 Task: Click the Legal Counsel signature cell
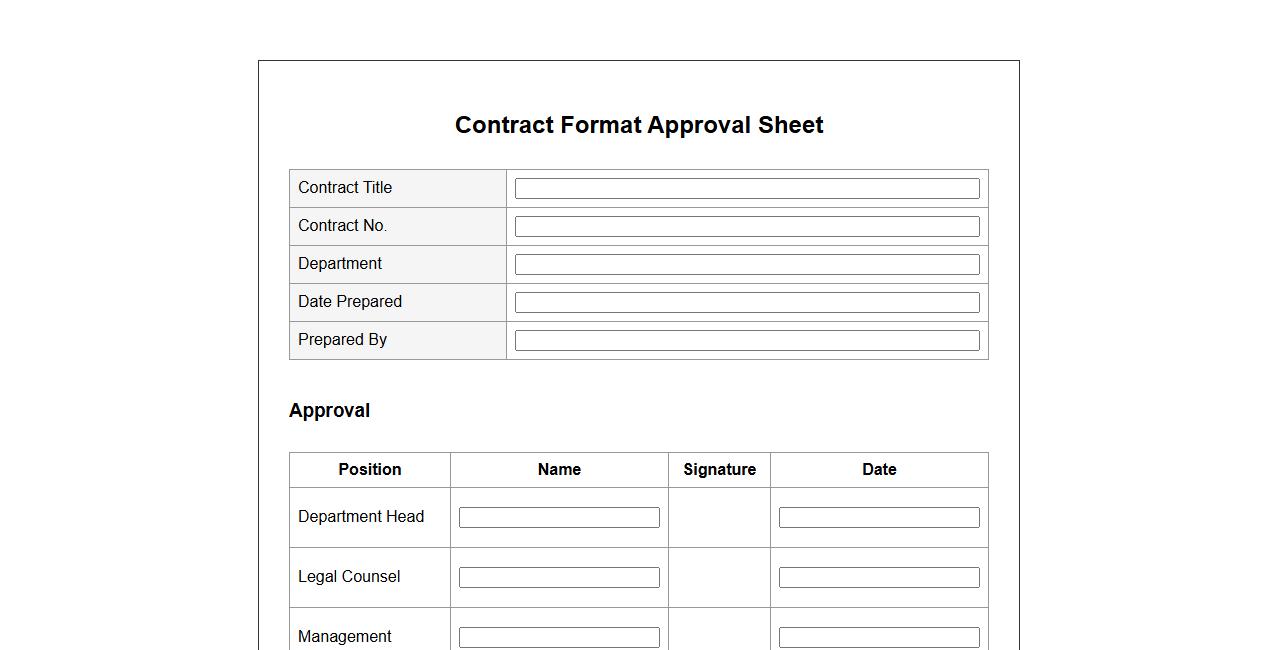click(719, 578)
